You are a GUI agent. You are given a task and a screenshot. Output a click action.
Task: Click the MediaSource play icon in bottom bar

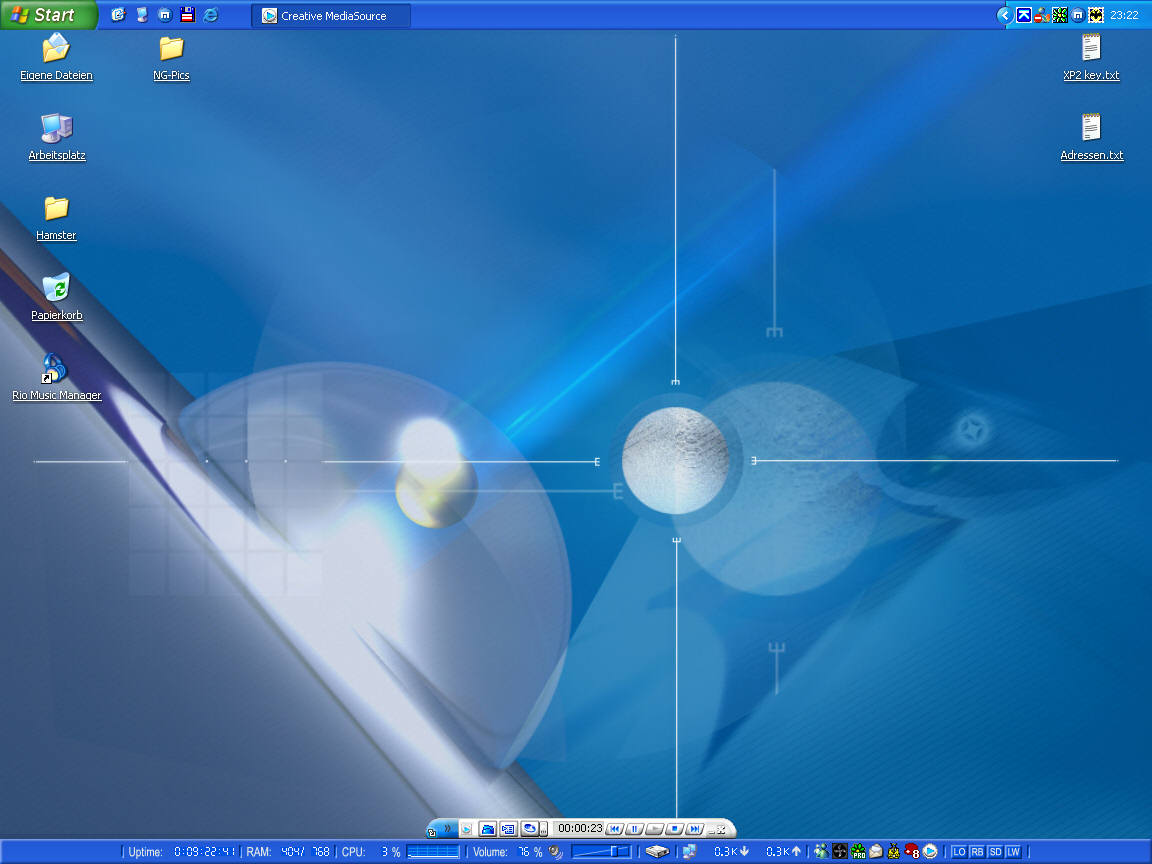[x=930, y=852]
